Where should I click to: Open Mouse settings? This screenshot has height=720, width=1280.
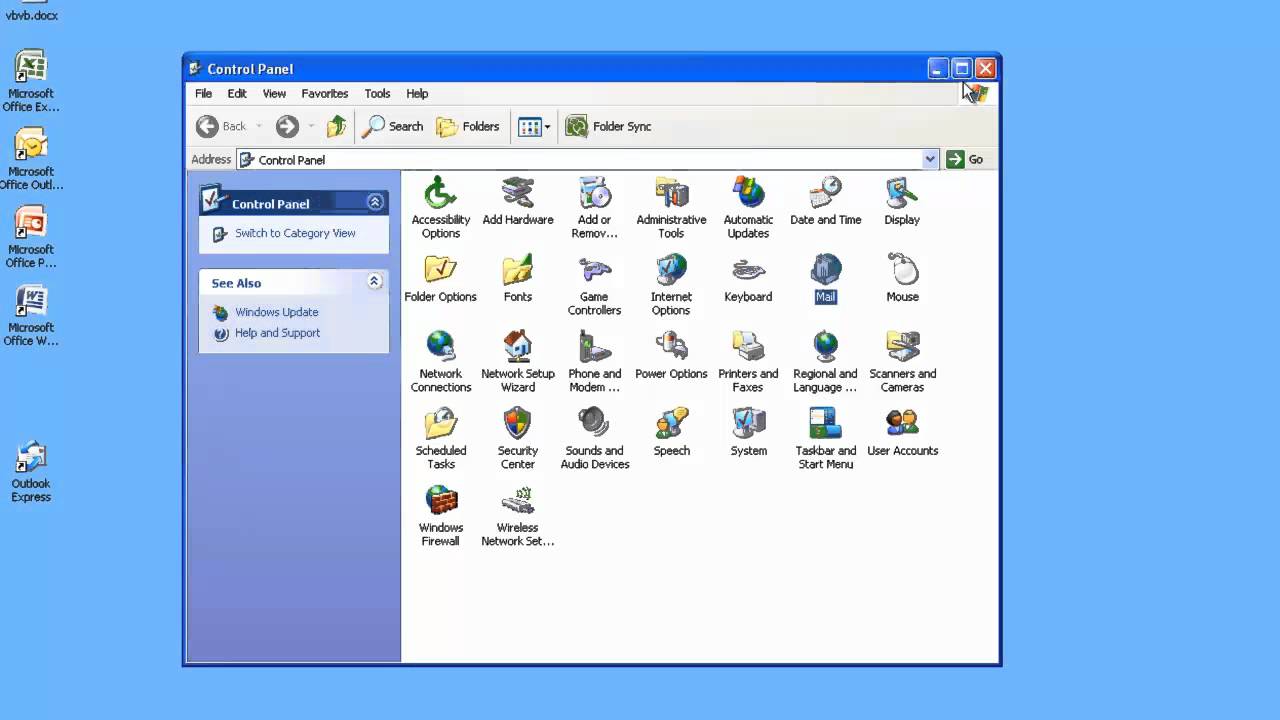click(902, 278)
